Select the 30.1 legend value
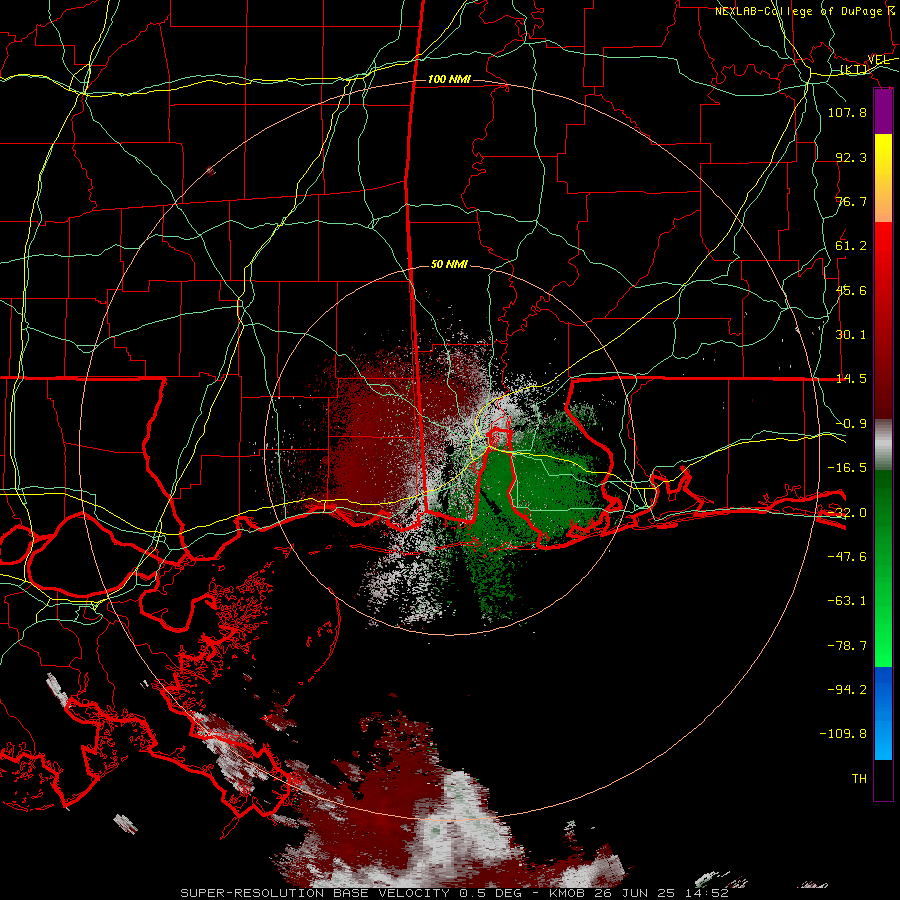The width and height of the screenshot is (900, 900). pyautogui.click(x=851, y=335)
